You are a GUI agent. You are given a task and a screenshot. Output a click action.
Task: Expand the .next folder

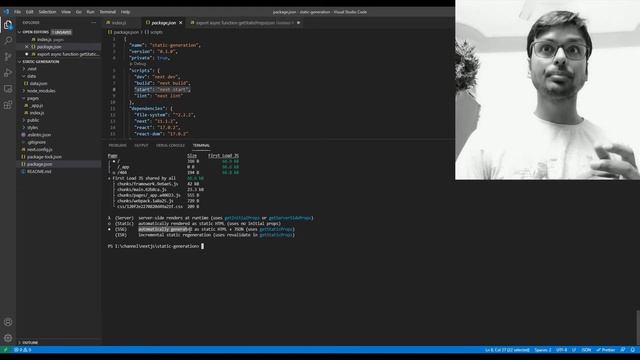pos(31,69)
